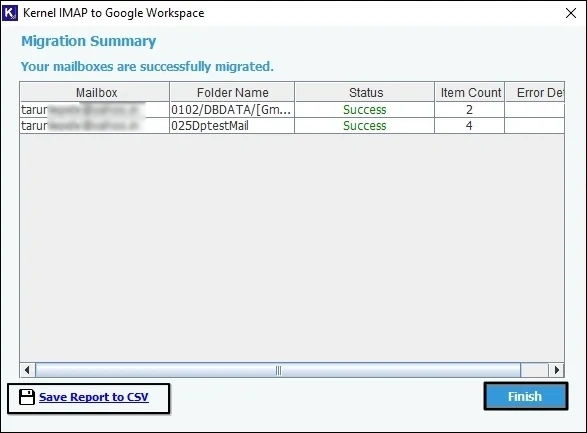Viewport: 587px width, 433px height.
Task: Sort by Mailbox column header
Action: [95, 92]
